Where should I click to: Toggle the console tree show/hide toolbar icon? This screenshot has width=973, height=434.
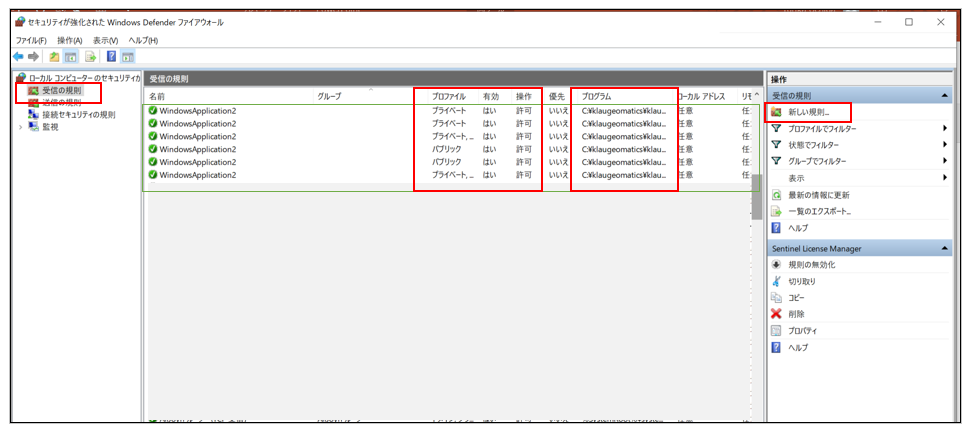coord(71,57)
